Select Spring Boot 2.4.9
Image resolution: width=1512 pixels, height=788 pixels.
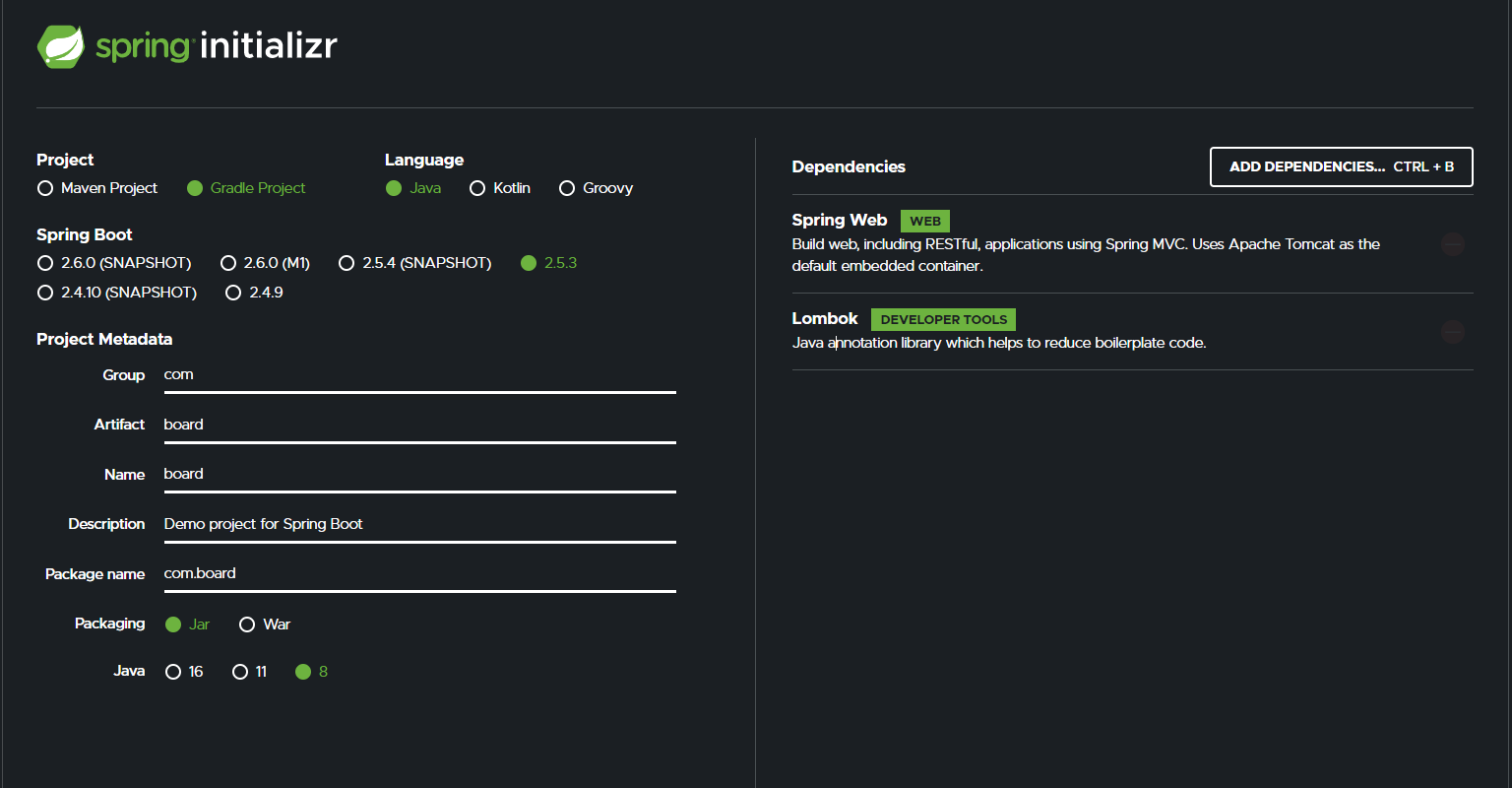tap(254, 293)
